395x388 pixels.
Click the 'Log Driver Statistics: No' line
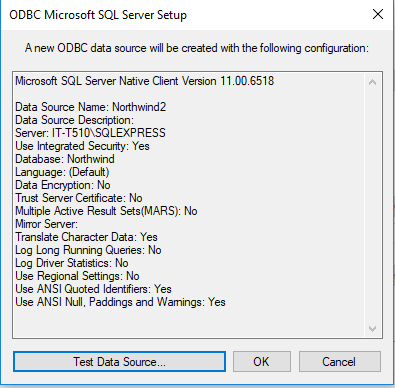[72, 263]
